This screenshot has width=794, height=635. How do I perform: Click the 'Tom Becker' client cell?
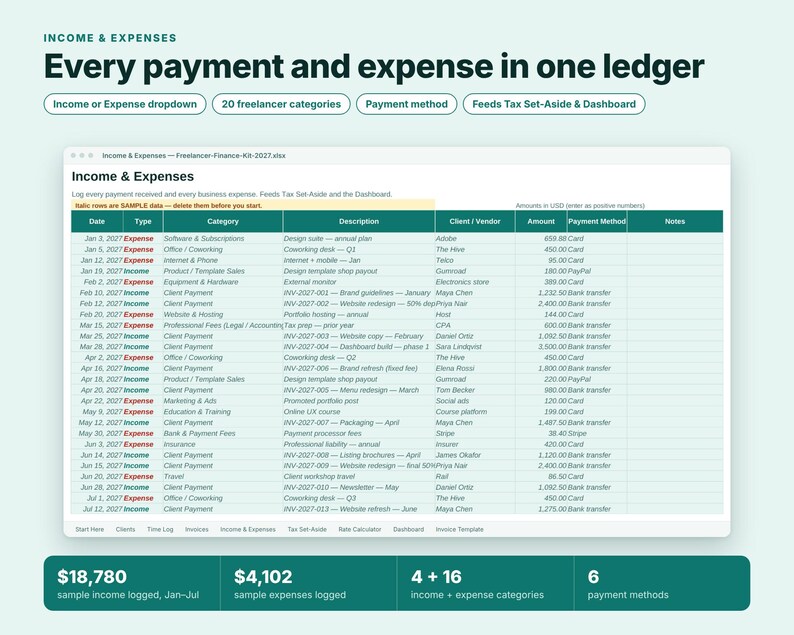pyautogui.click(x=475, y=390)
